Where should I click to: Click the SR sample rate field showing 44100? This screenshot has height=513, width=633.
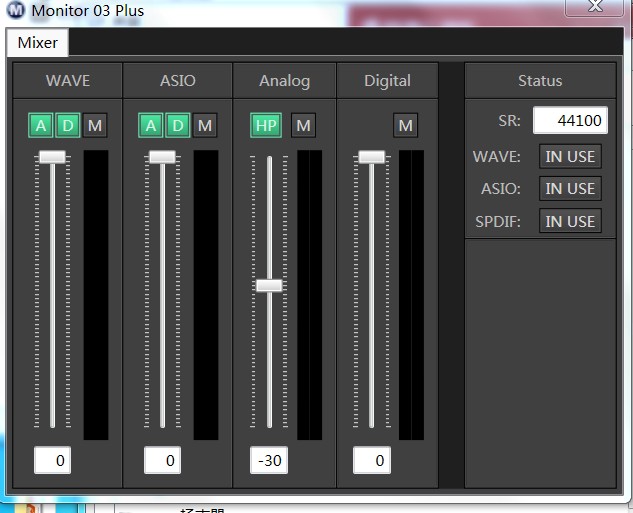click(570, 121)
